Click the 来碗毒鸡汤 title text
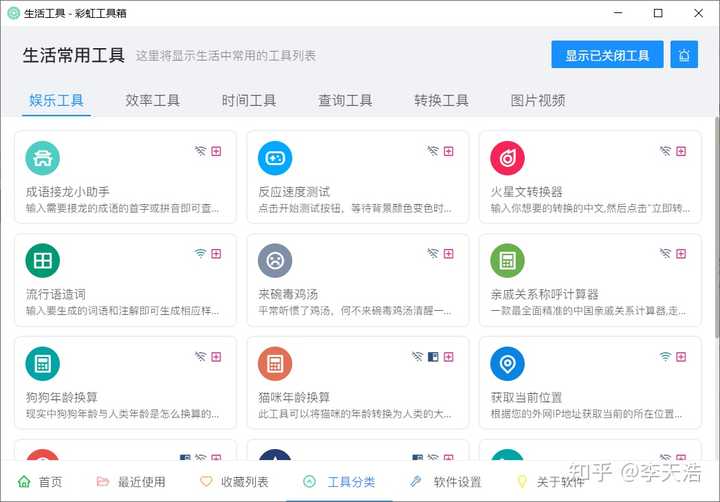 pos(288,294)
